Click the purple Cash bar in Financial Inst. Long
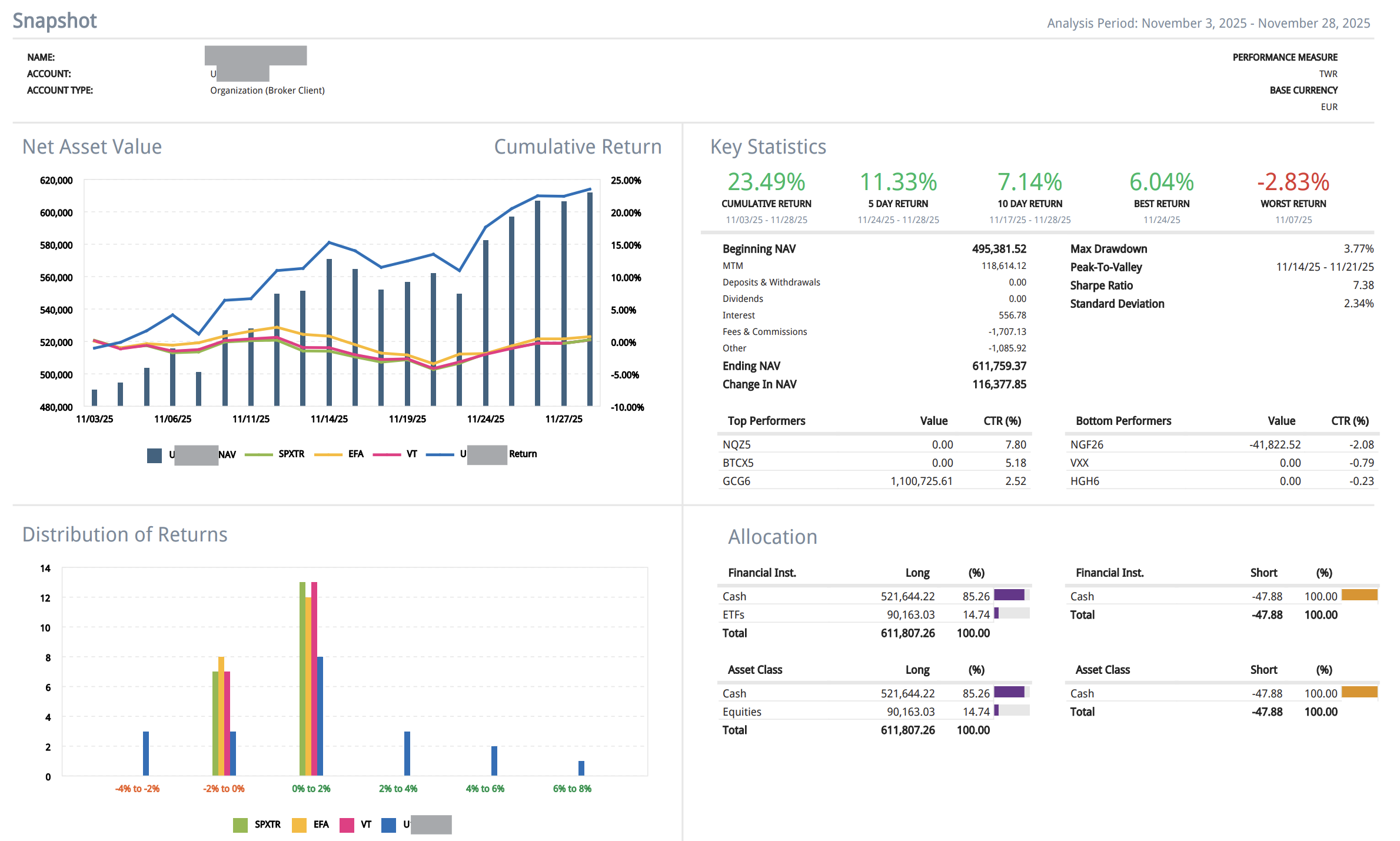 point(1009,595)
